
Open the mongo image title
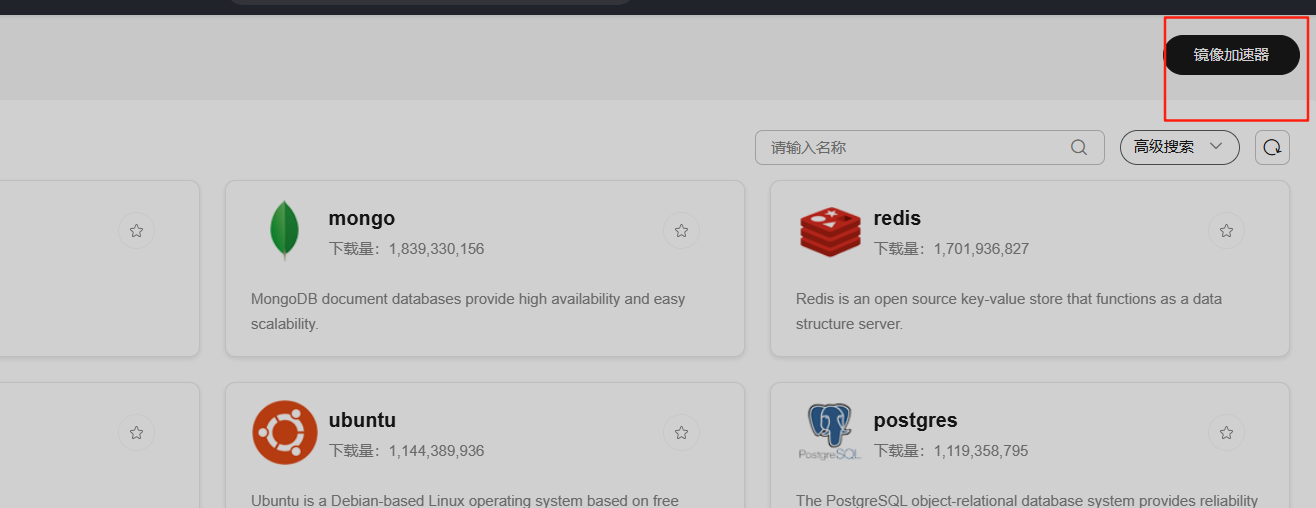[362, 218]
